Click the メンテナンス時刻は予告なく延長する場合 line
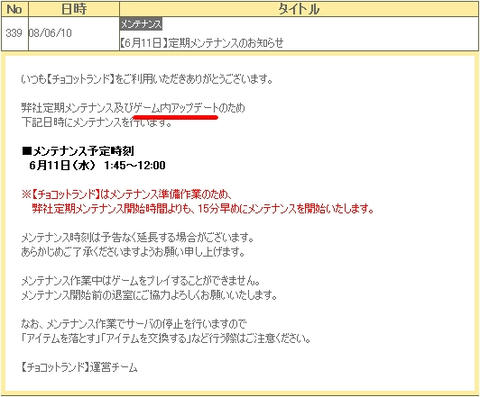480x397 pixels. (x=138, y=238)
